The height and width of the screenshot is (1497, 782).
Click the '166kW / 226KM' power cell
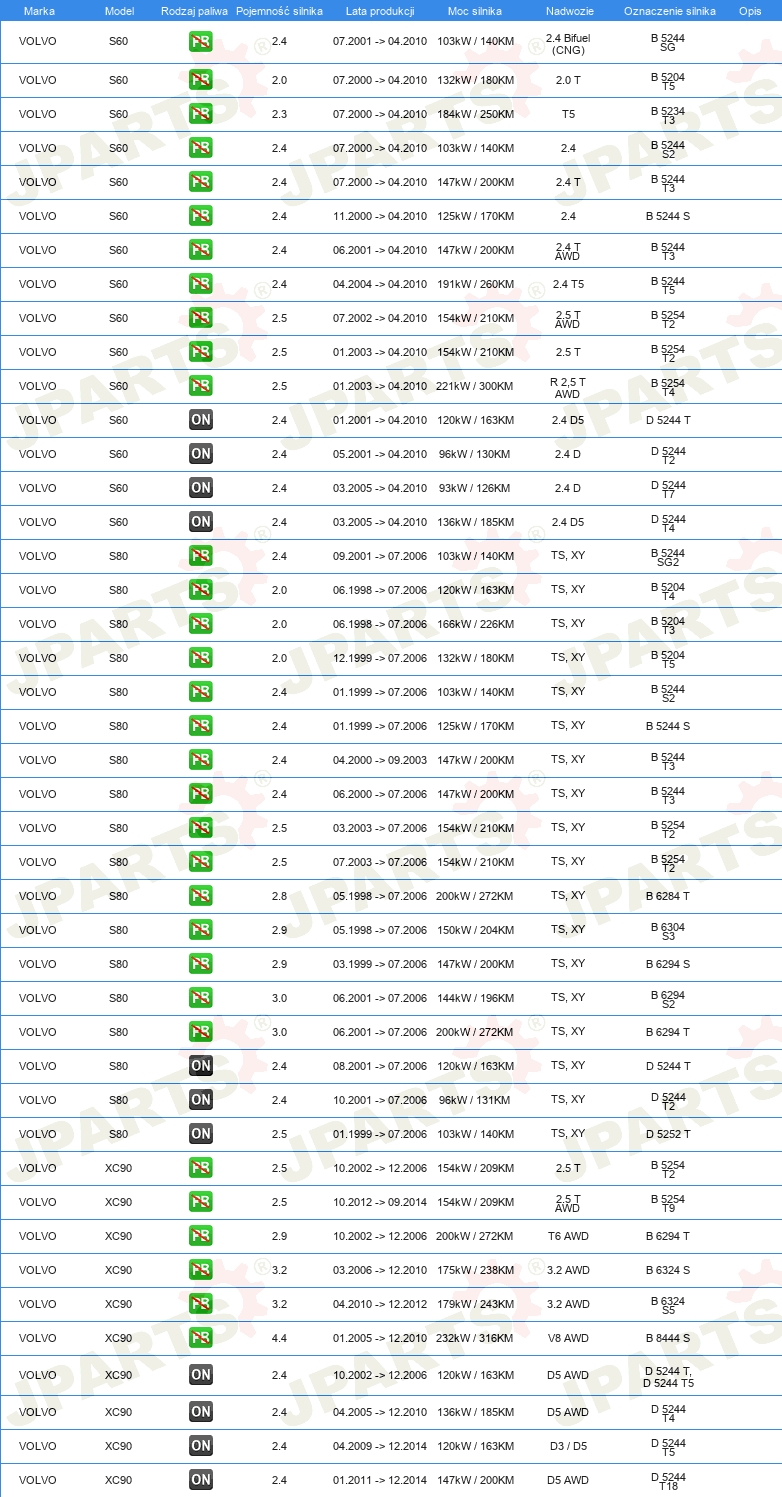tap(476, 624)
